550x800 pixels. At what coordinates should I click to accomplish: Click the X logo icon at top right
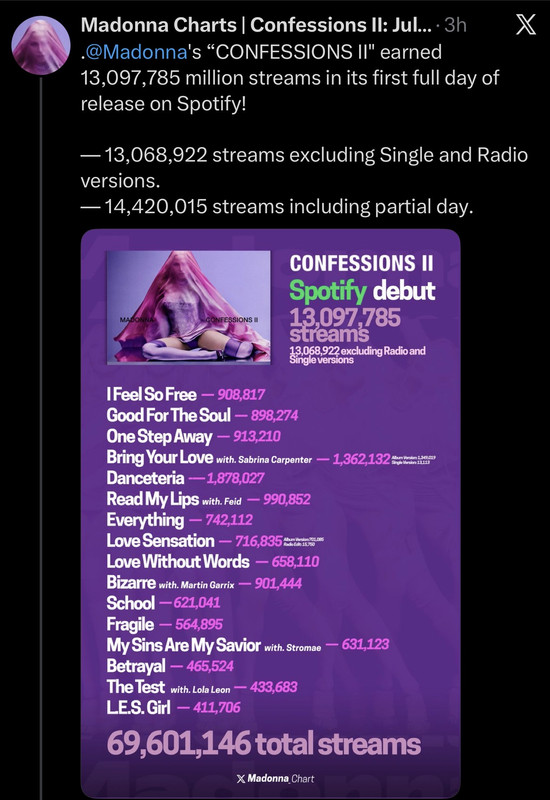point(526,24)
